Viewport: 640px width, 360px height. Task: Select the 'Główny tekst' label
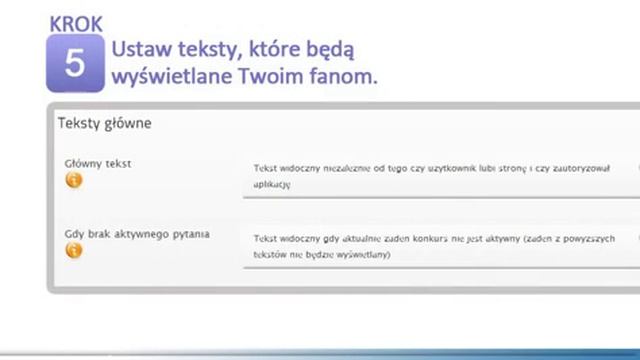coord(98,164)
